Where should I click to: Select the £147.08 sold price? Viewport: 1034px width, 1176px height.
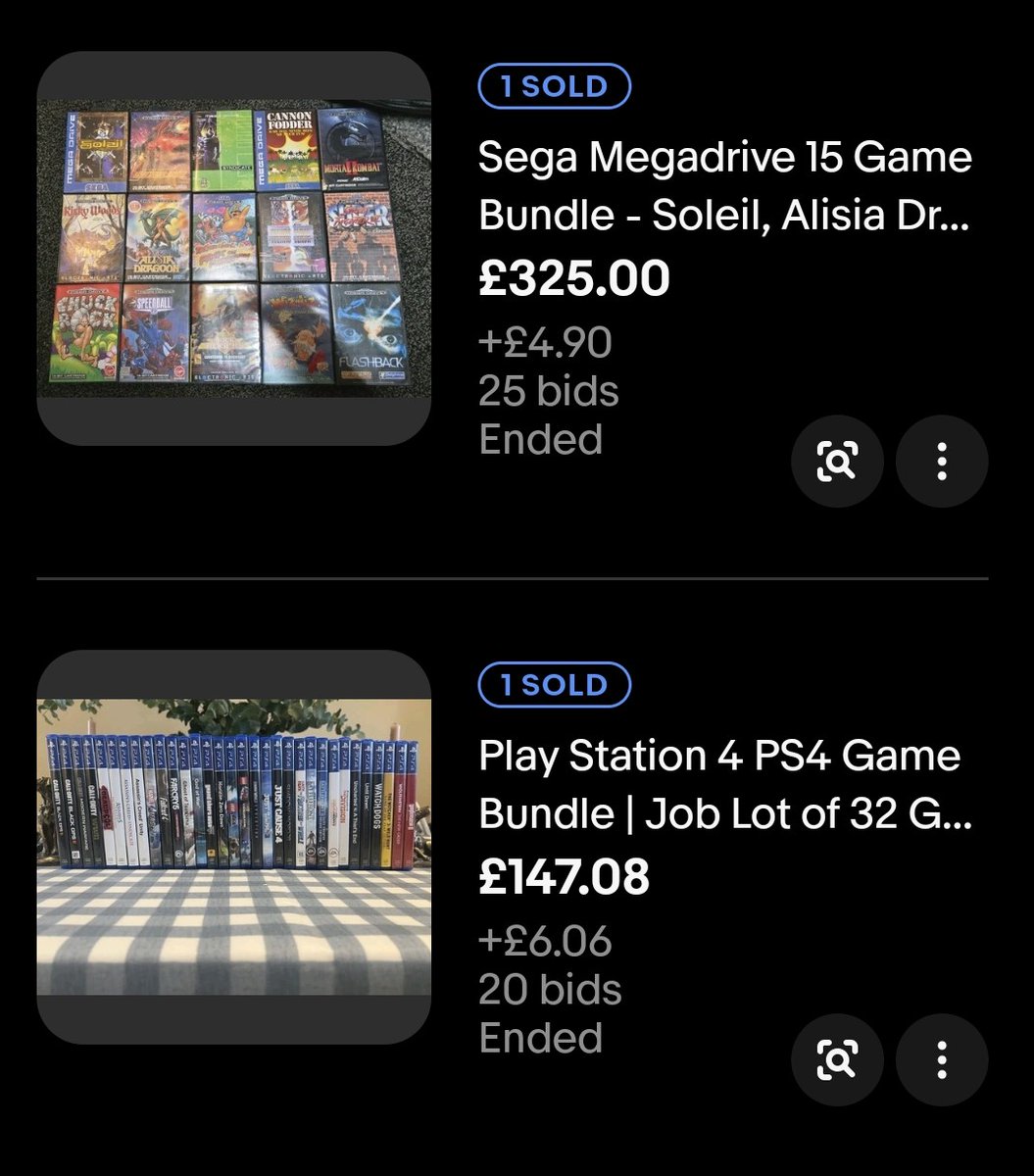(x=565, y=877)
